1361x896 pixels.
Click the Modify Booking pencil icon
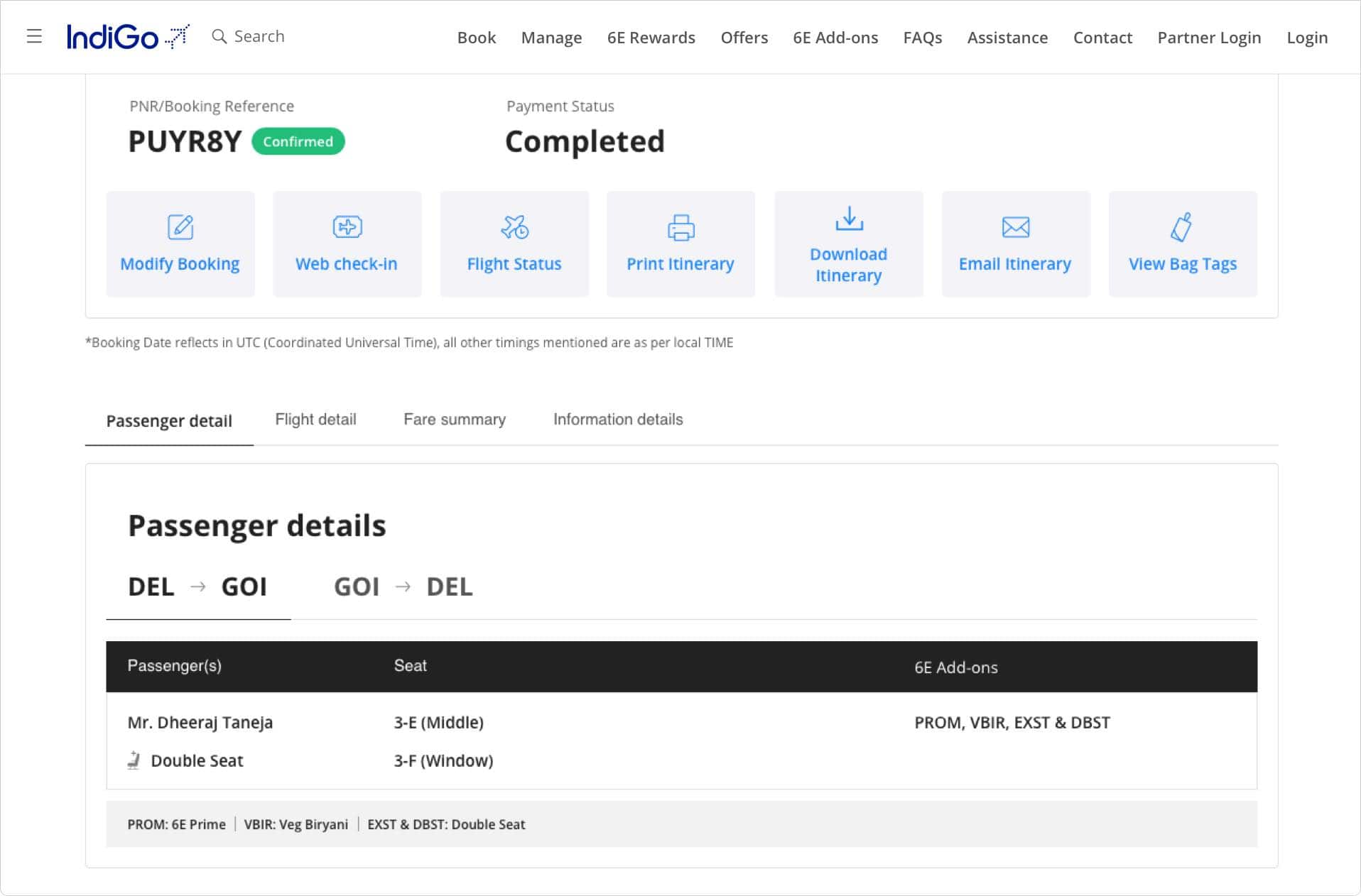point(180,227)
